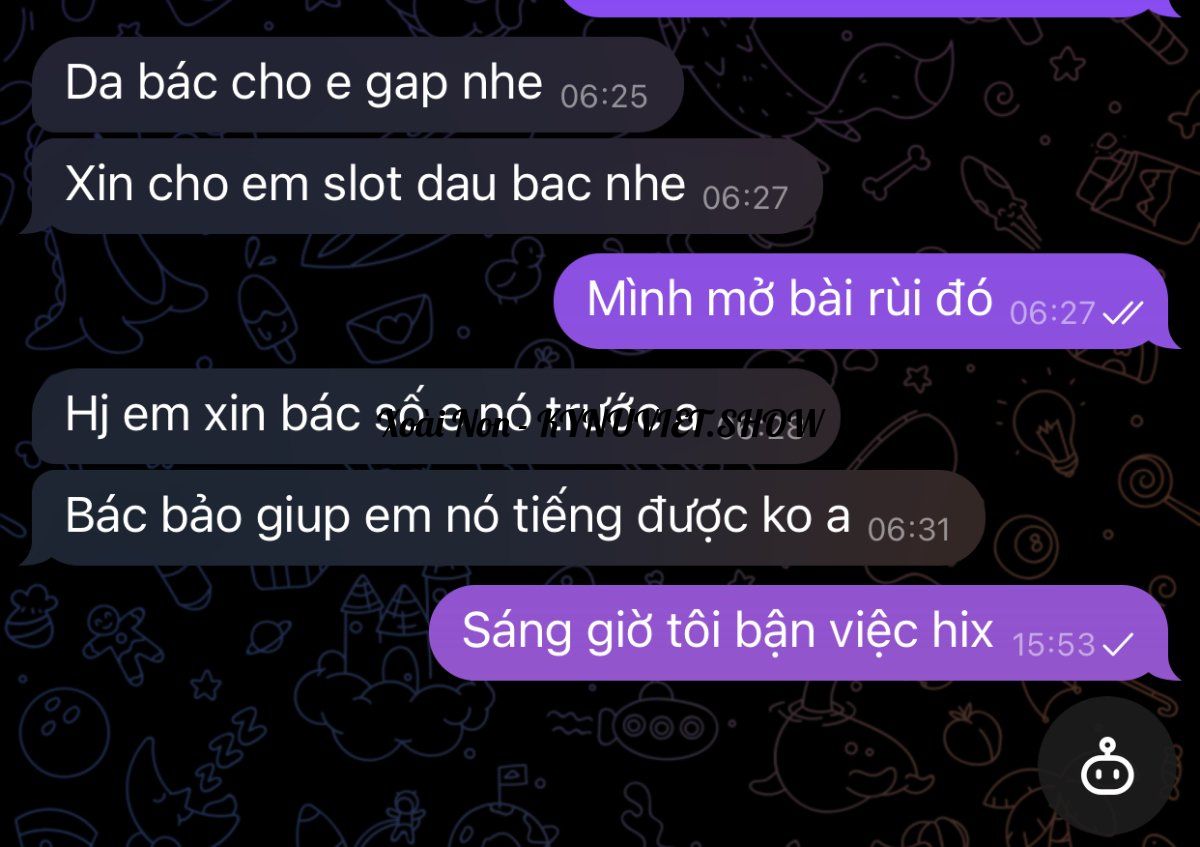Tap the "Sáng giờ tôi bận việc hix" bubble
The image size is (1200, 847).
pyautogui.click(x=799, y=633)
